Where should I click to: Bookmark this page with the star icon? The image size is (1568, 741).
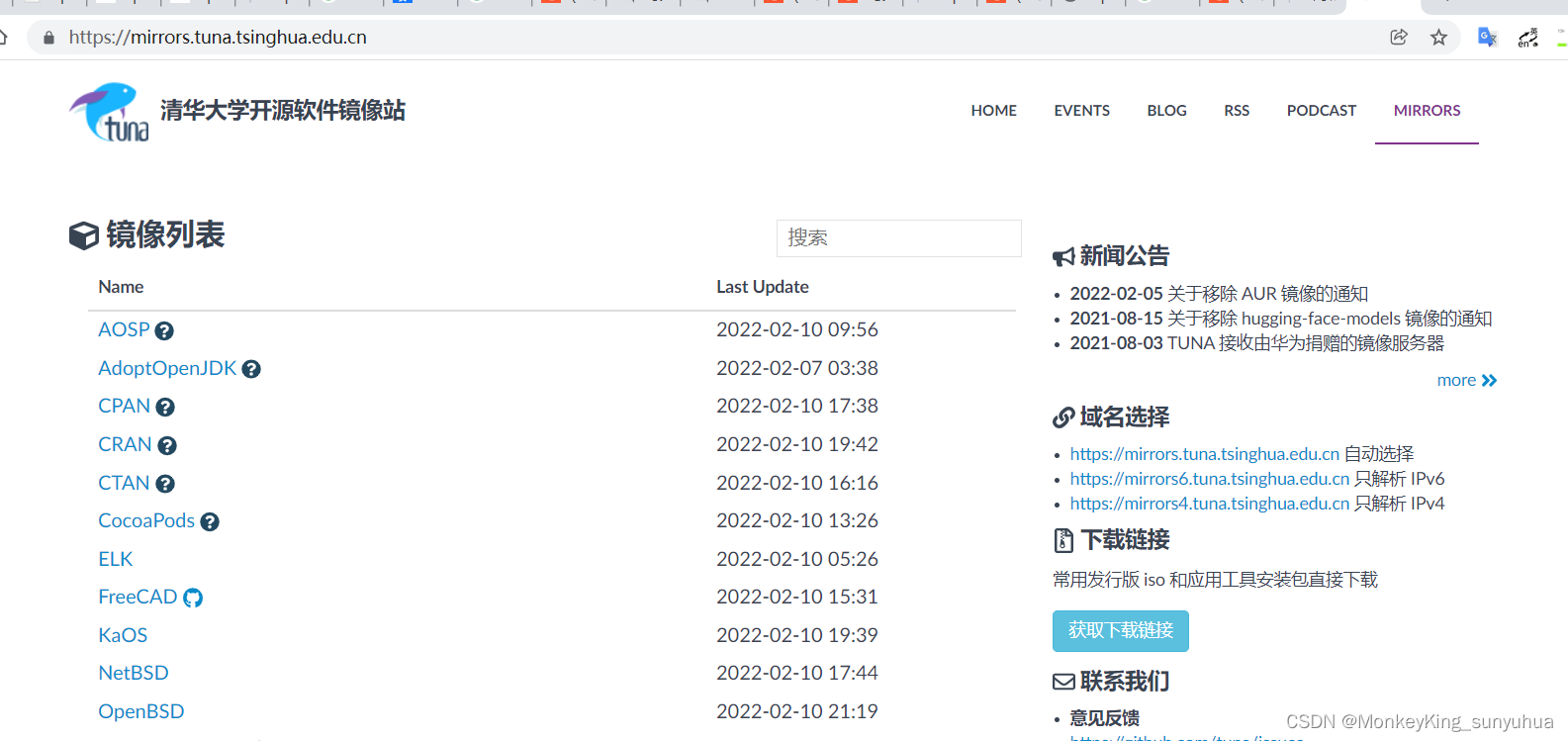(x=1438, y=38)
